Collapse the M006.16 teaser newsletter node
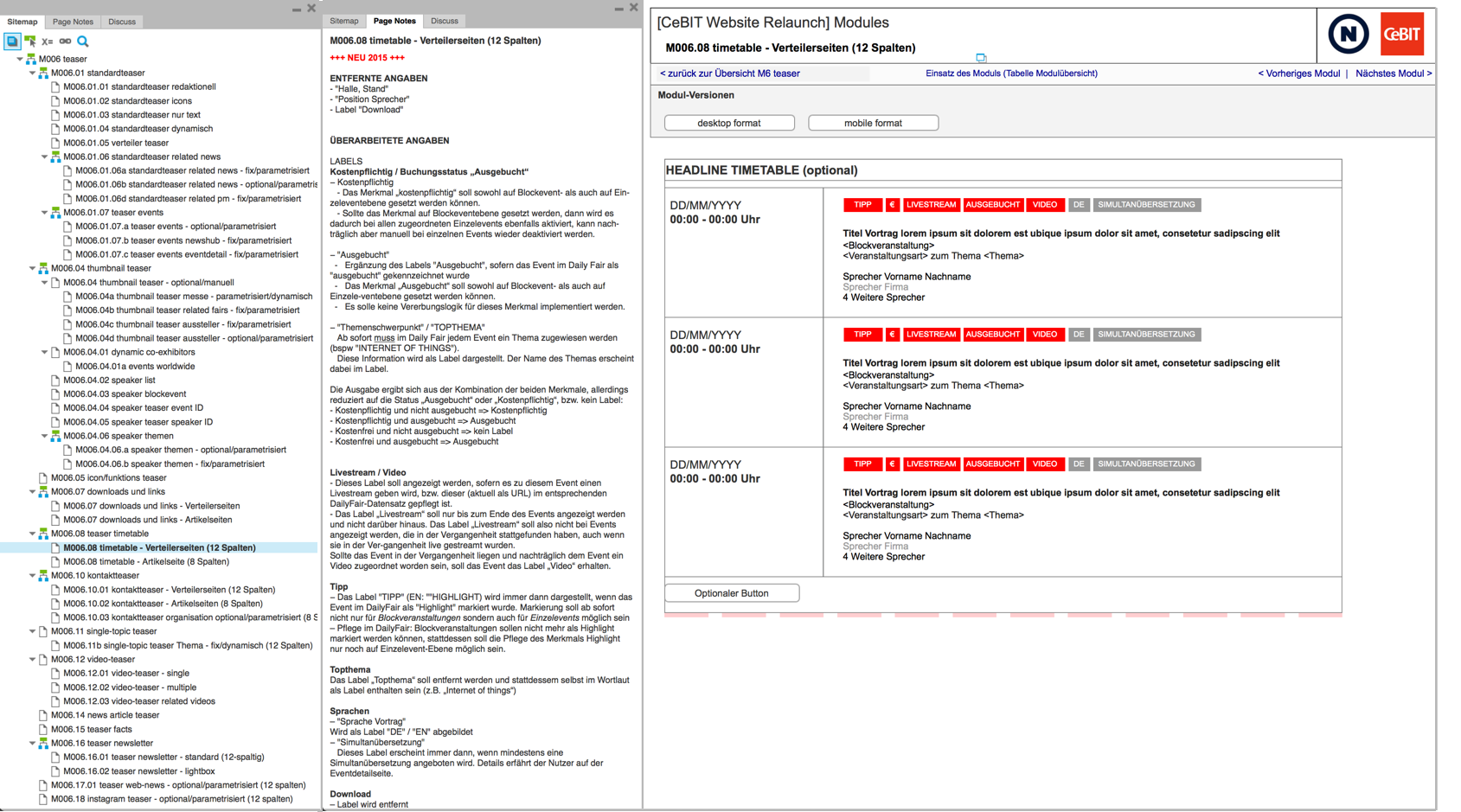 (x=32, y=743)
